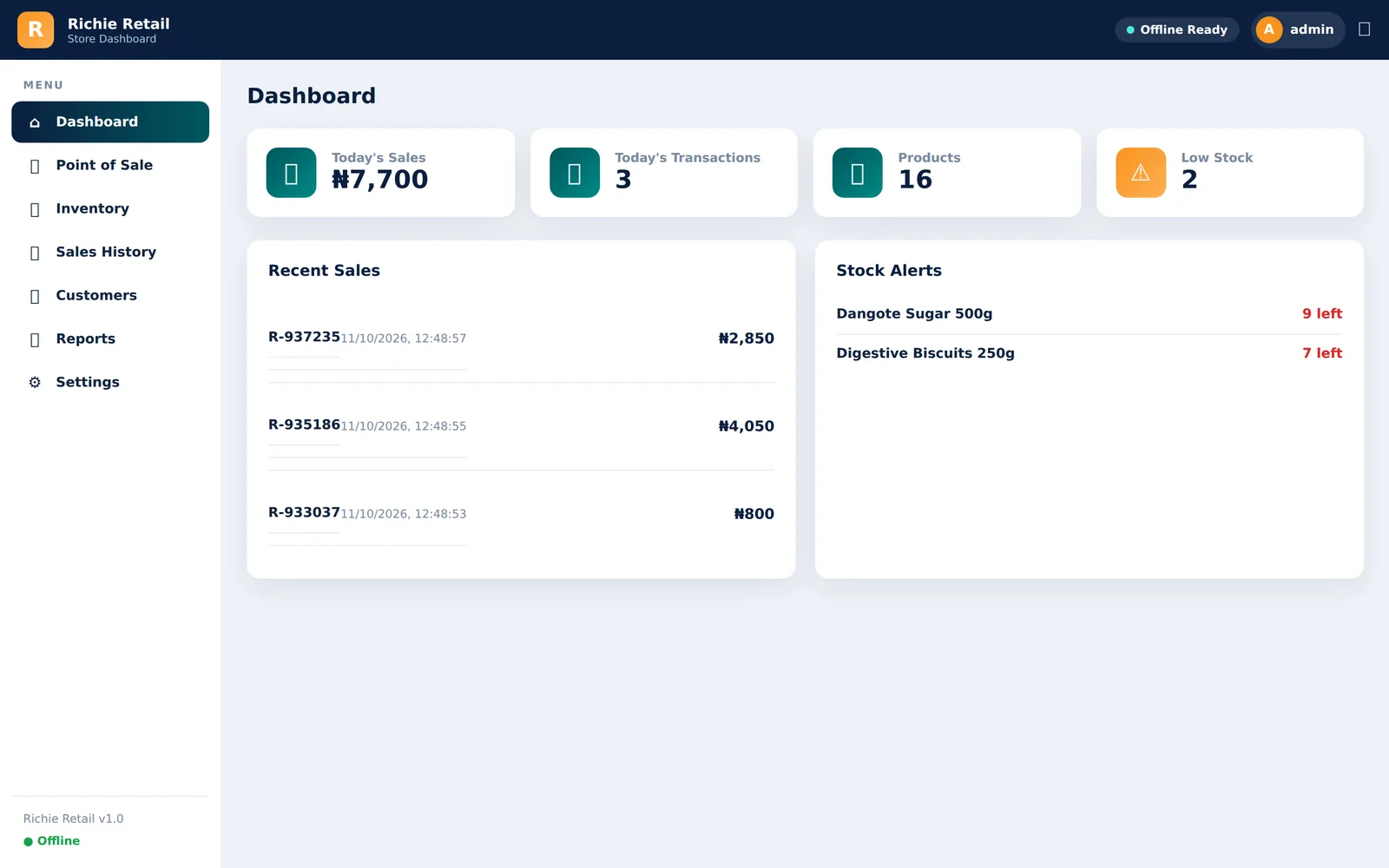This screenshot has width=1389, height=868.
Task: Click the Store Dashboard subtitle
Action: coord(112,39)
